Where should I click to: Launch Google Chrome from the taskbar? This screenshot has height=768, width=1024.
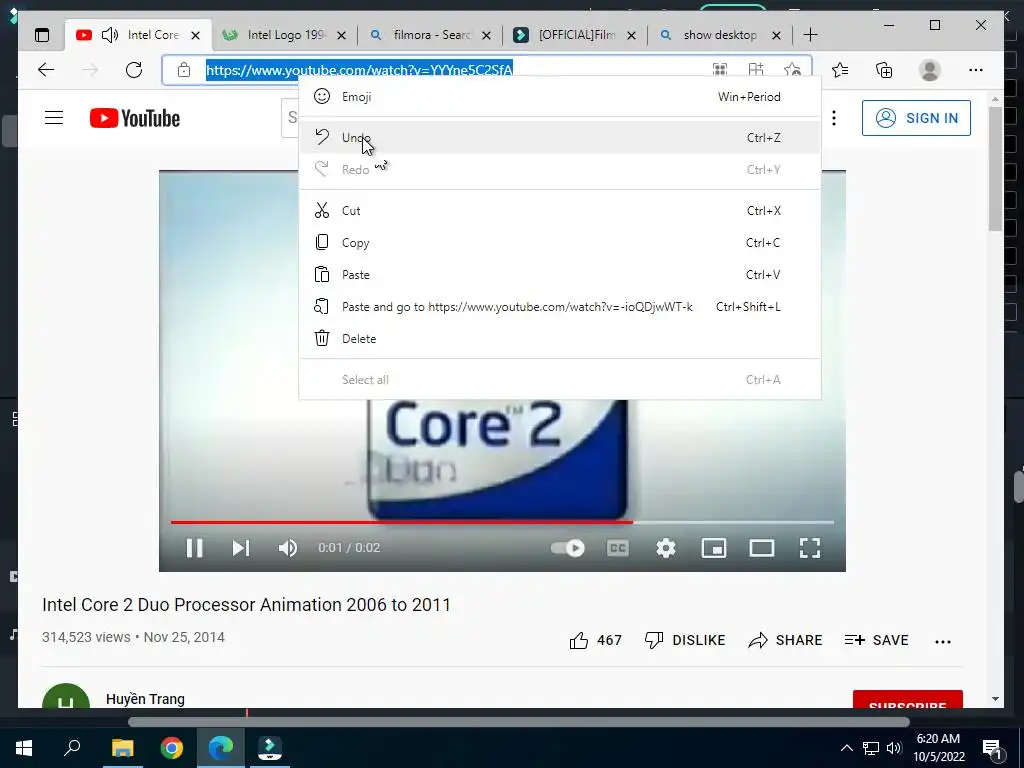[x=172, y=748]
